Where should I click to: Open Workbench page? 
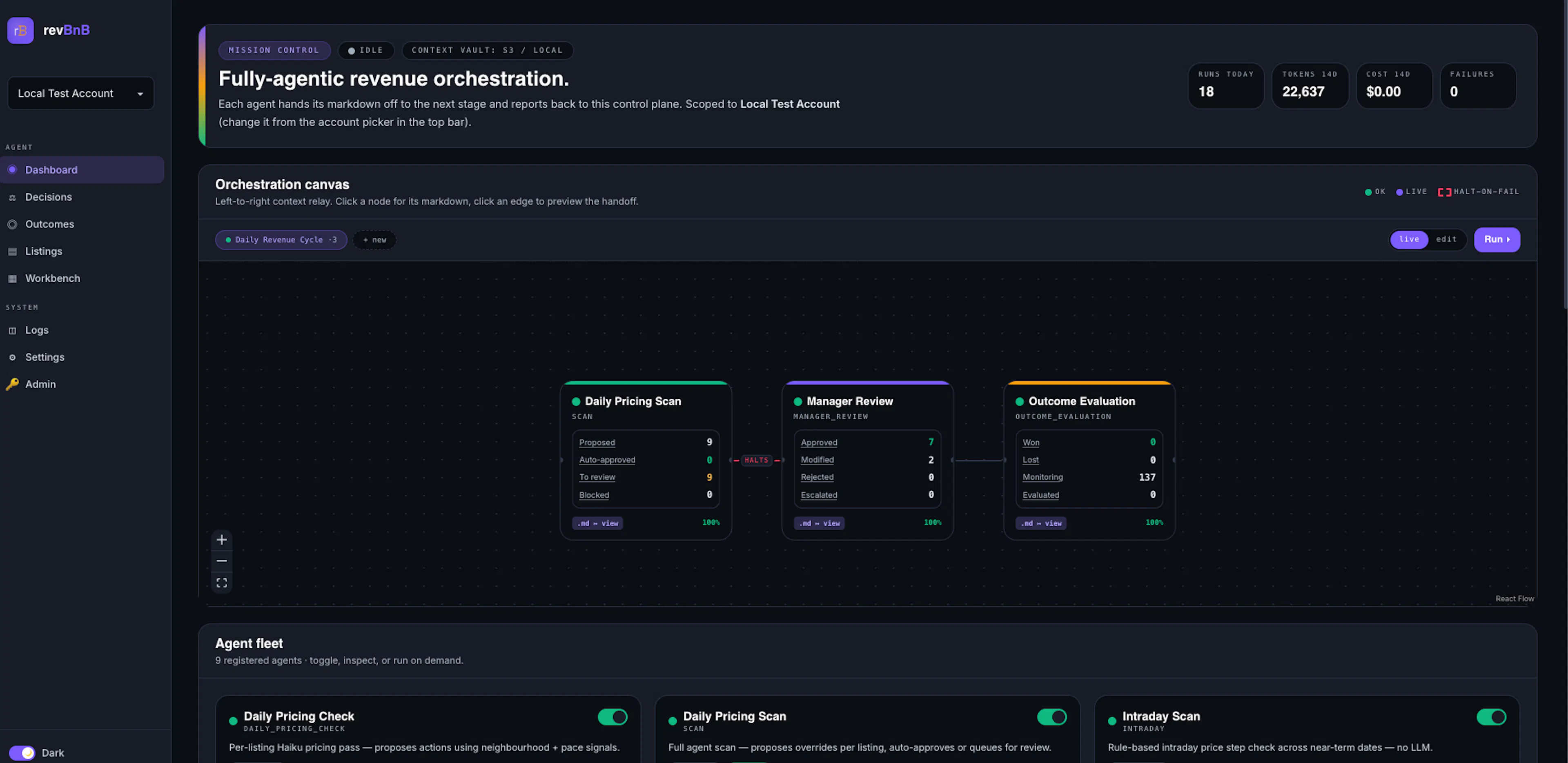(x=82, y=278)
